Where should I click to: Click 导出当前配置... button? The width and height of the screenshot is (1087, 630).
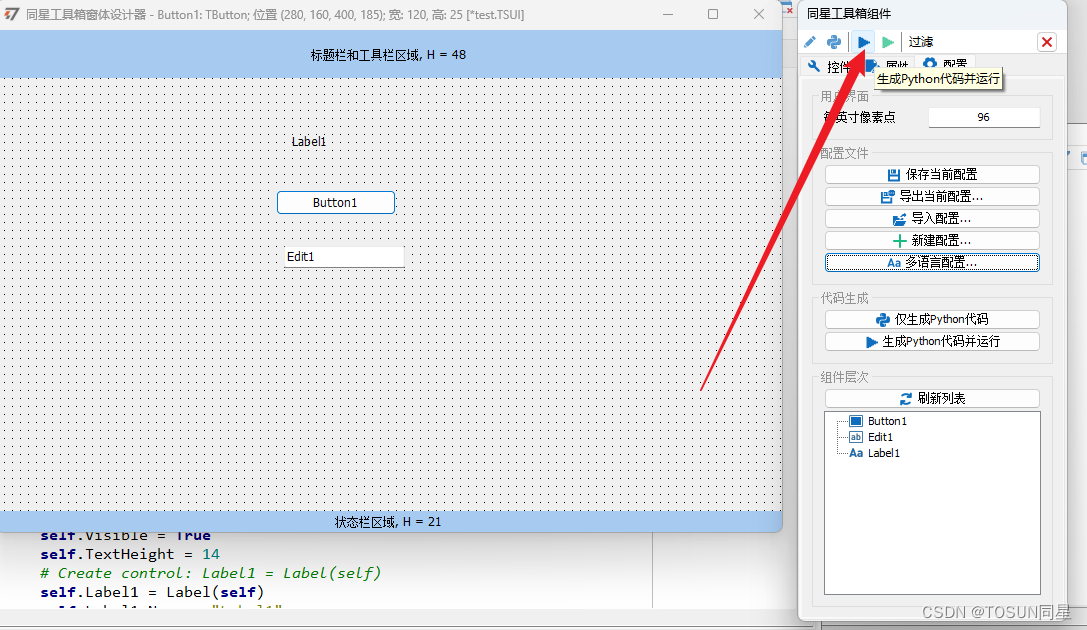click(x=932, y=197)
